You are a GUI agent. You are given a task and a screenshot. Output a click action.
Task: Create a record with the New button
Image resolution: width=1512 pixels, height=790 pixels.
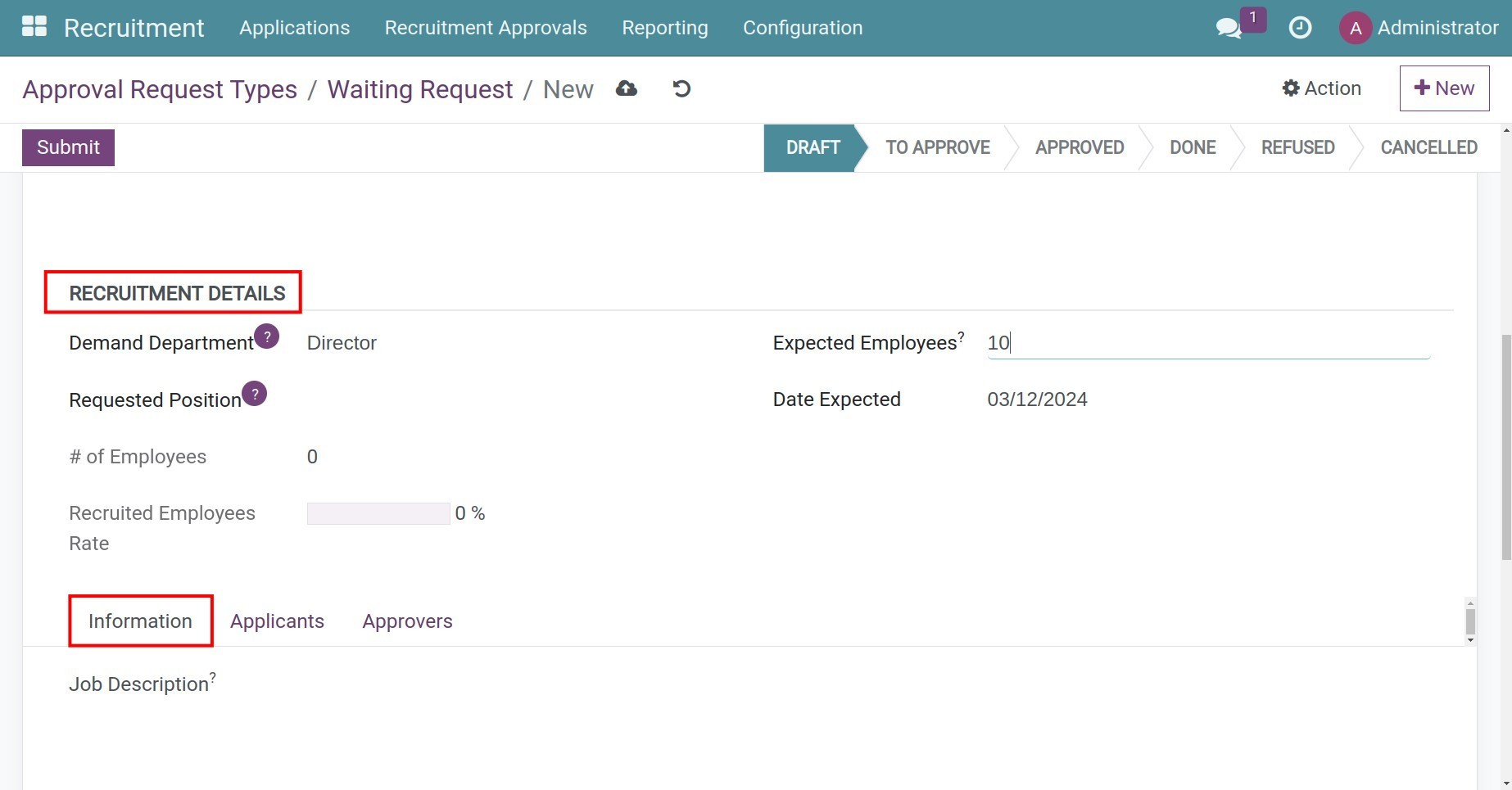1444,88
